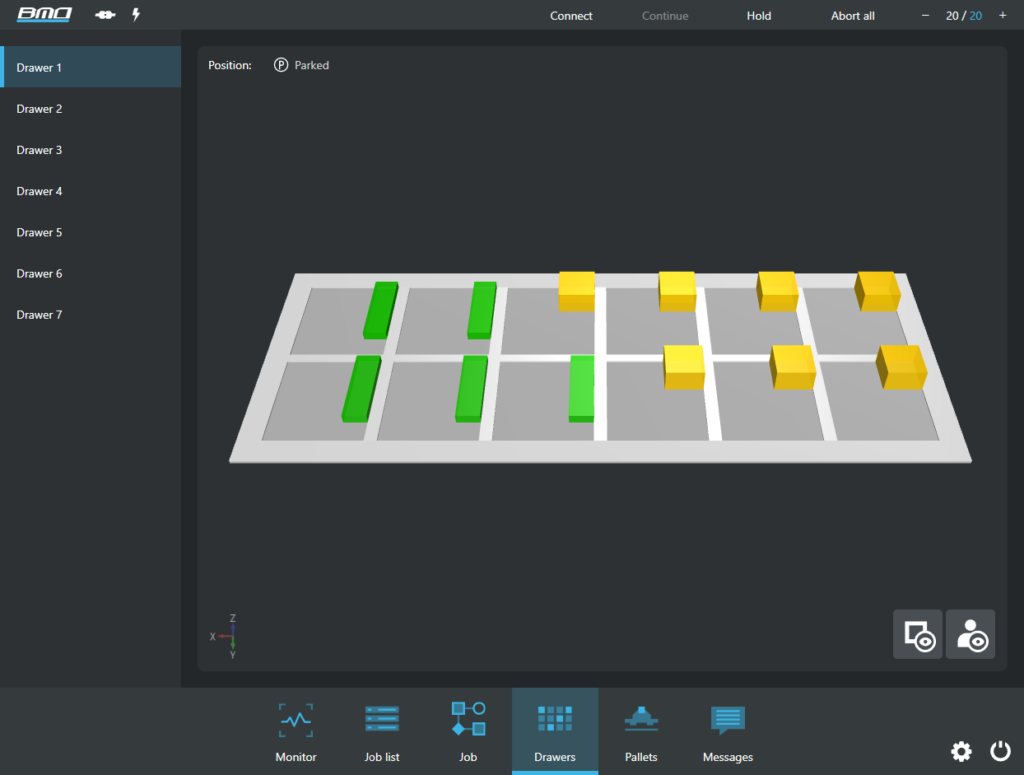Select Drawer 4 in the list

pyautogui.click(x=91, y=191)
